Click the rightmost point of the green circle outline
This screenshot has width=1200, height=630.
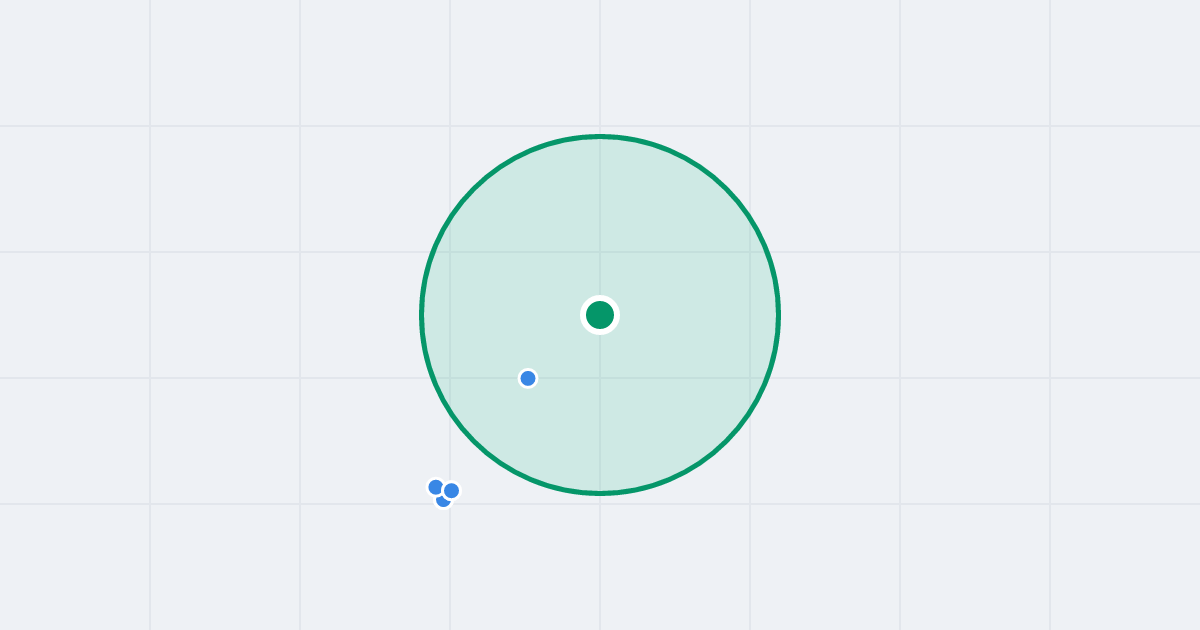pos(778,315)
